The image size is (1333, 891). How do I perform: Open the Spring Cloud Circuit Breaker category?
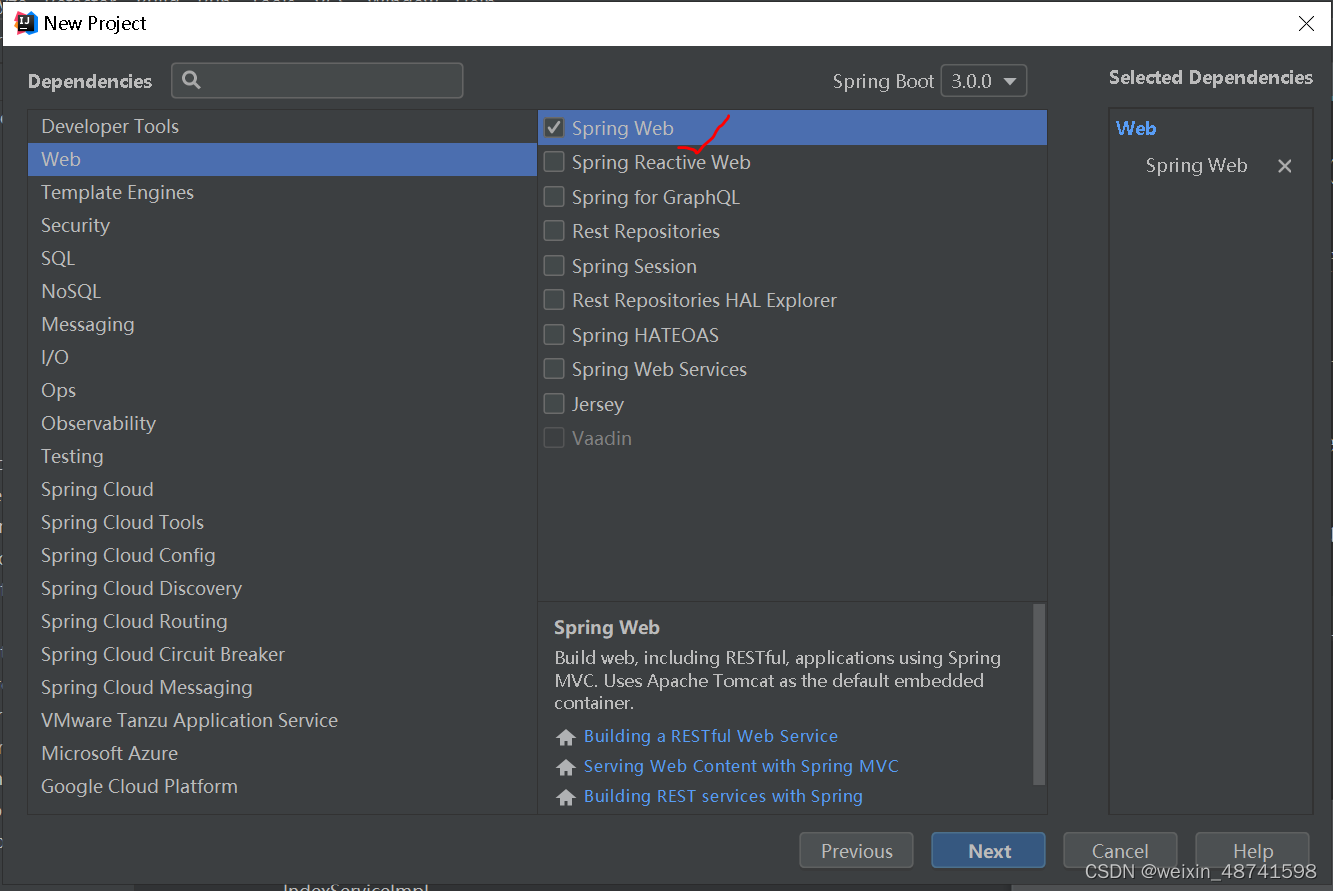click(282, 654)
